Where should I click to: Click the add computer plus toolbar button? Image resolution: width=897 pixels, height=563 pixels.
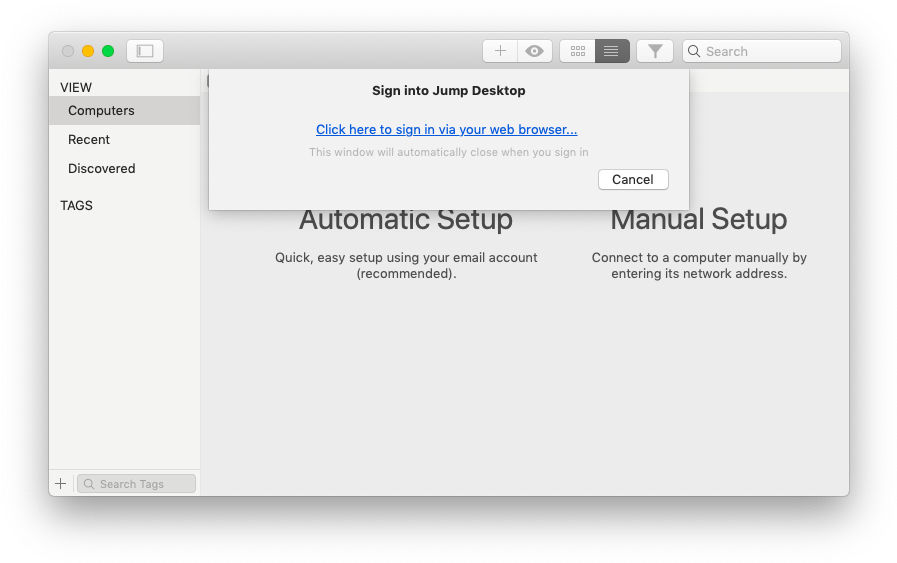tap(500, 51)
